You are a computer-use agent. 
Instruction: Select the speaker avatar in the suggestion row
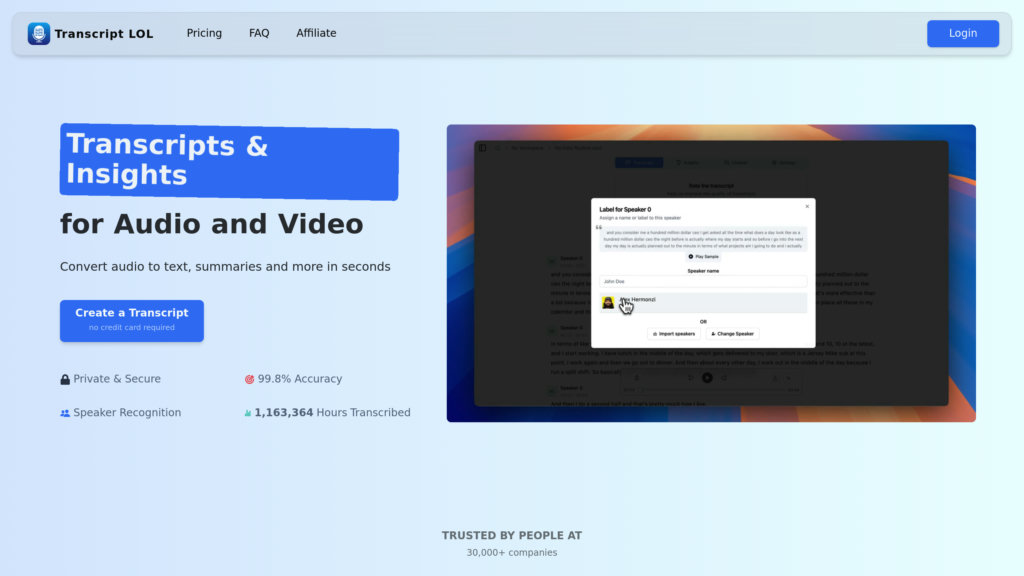pos(608,302)
